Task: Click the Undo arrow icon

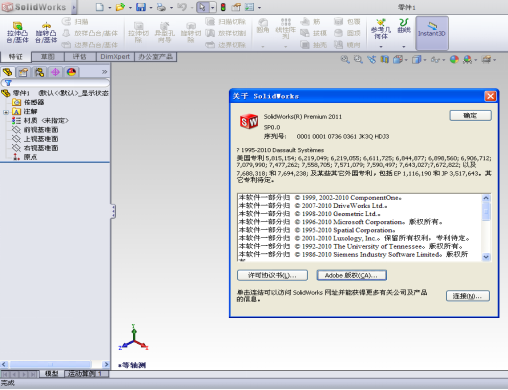Action: click(x=182, y=7)
